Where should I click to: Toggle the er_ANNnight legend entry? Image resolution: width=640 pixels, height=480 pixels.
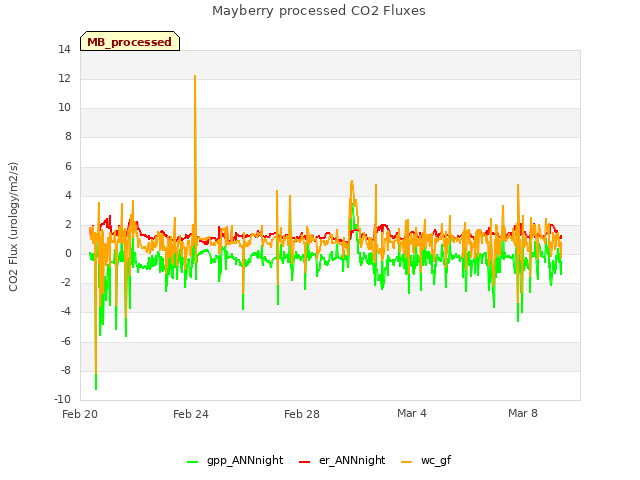(x=342, y=460)
